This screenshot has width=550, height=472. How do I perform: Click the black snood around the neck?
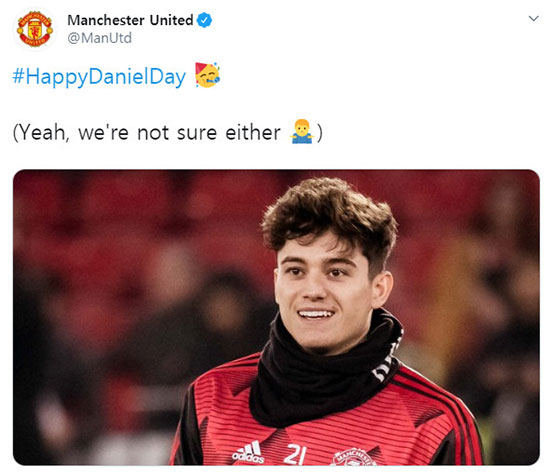pyautogui.click(x=324, y=372)
